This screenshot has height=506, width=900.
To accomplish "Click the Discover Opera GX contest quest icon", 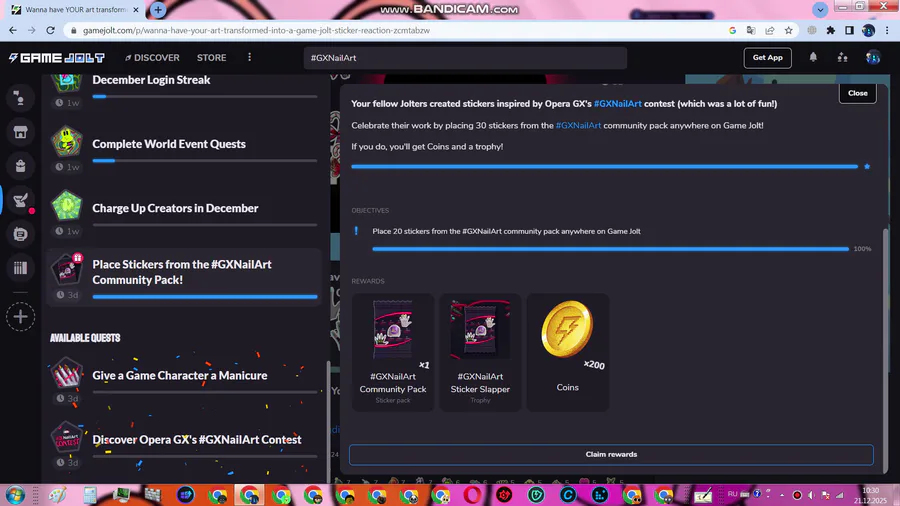I will (x=67, y=438).
